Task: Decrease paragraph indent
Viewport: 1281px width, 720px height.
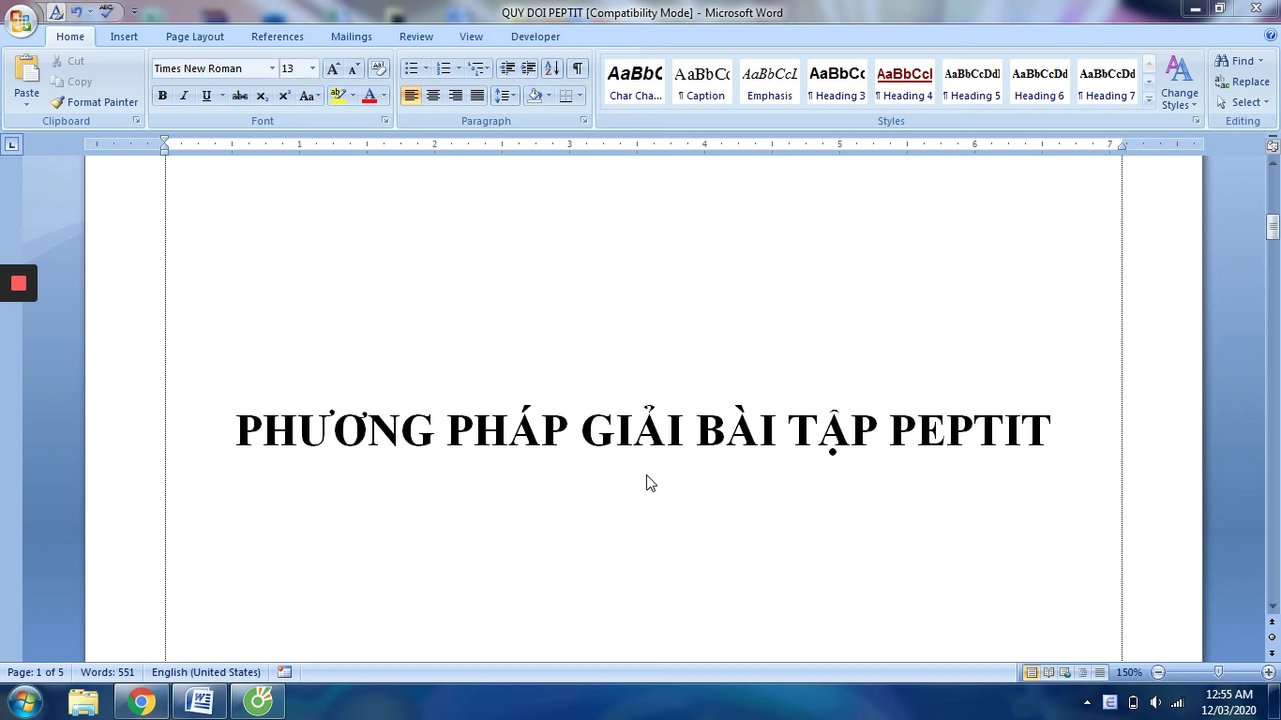Action: pos(507,68)
